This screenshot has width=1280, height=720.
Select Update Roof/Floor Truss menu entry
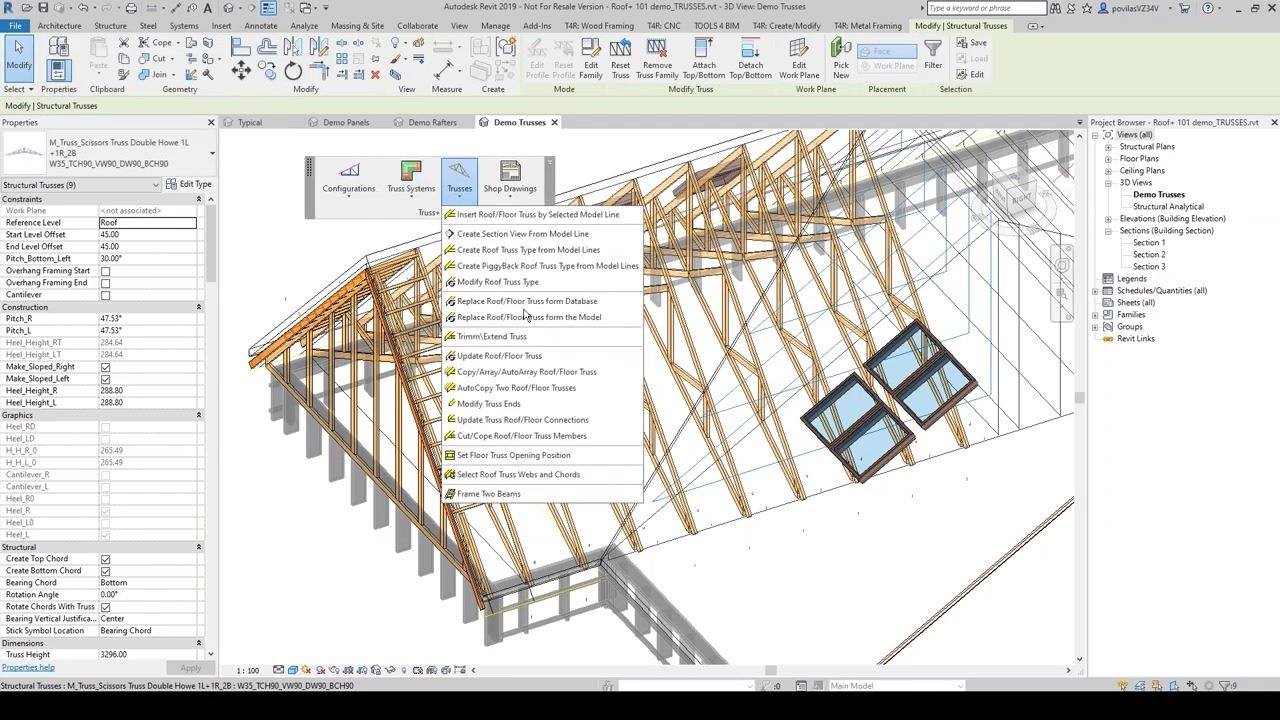coord(499,356)
